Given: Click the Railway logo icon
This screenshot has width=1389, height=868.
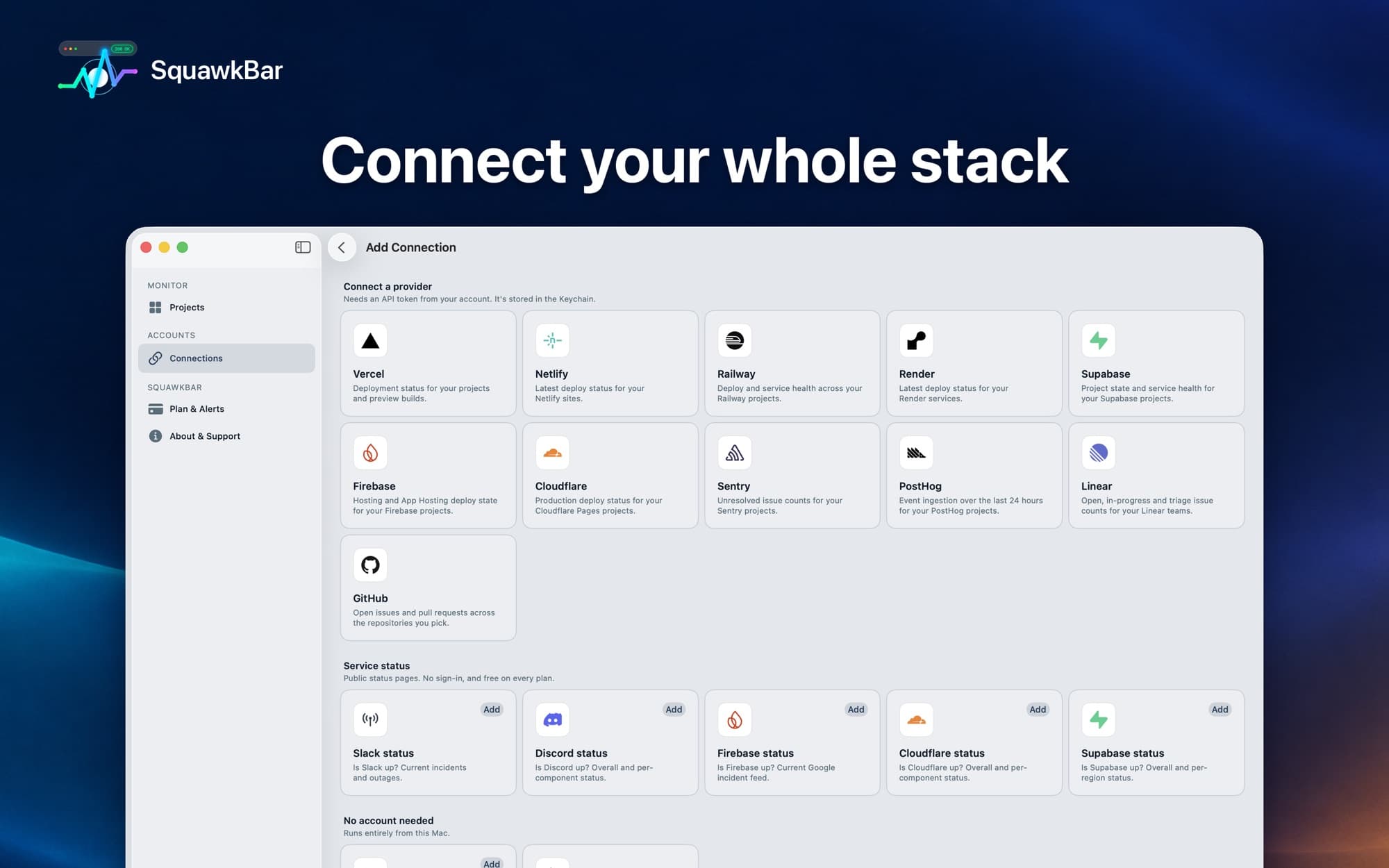Looking at the screenshot, I should tap(734, 340).
